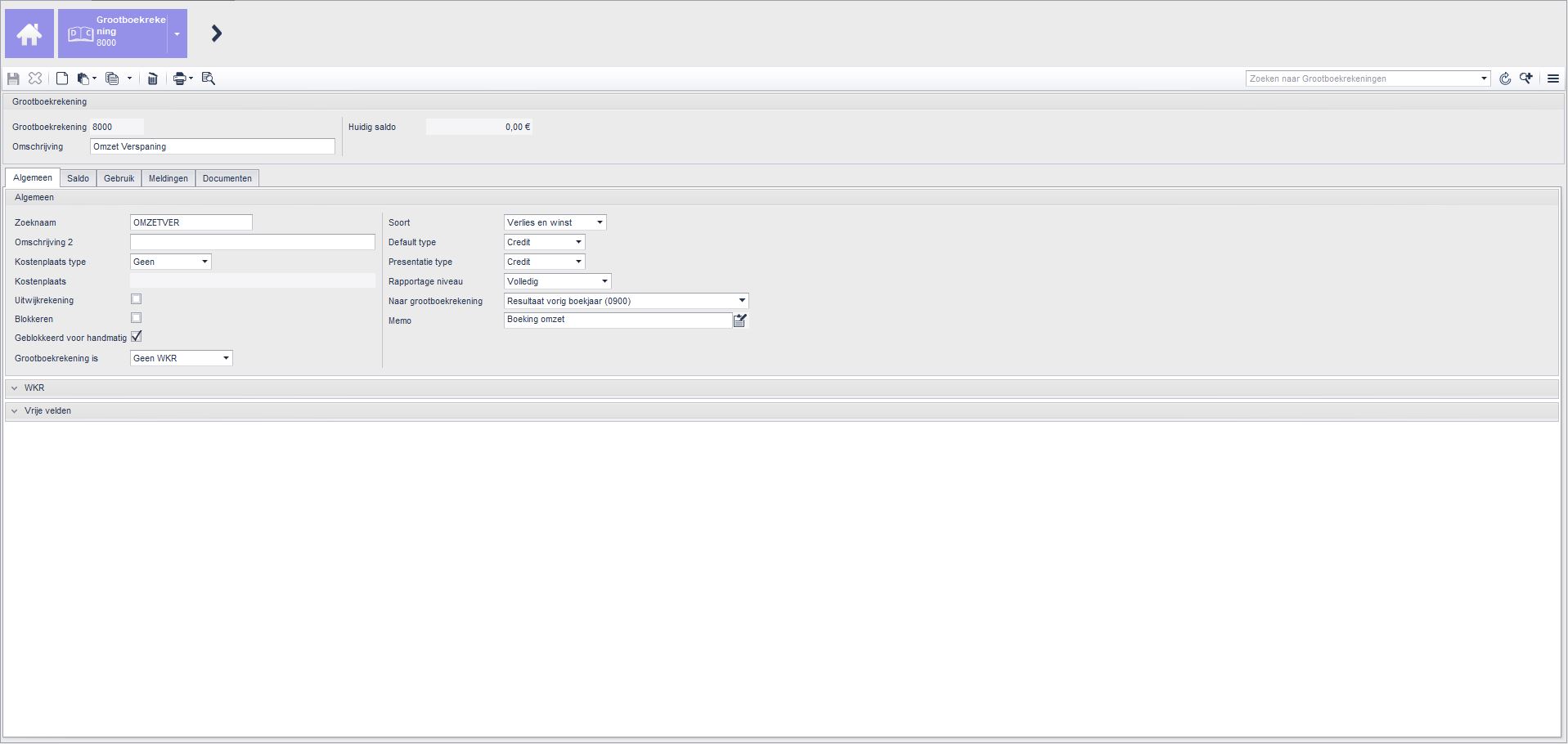Screen dimensions: 1568x744
Task: Switch to the Algemeen tab
Action: point(33,178)
